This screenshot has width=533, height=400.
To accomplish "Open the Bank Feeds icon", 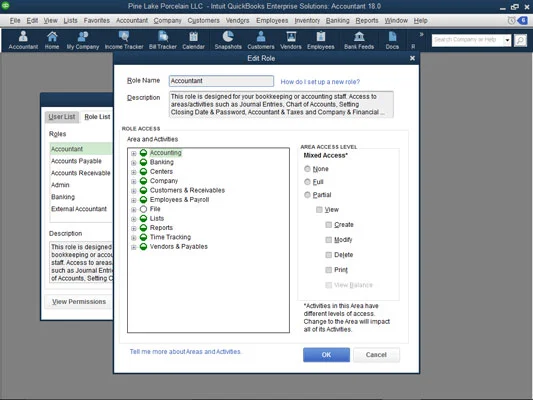I will pos(359,40).
